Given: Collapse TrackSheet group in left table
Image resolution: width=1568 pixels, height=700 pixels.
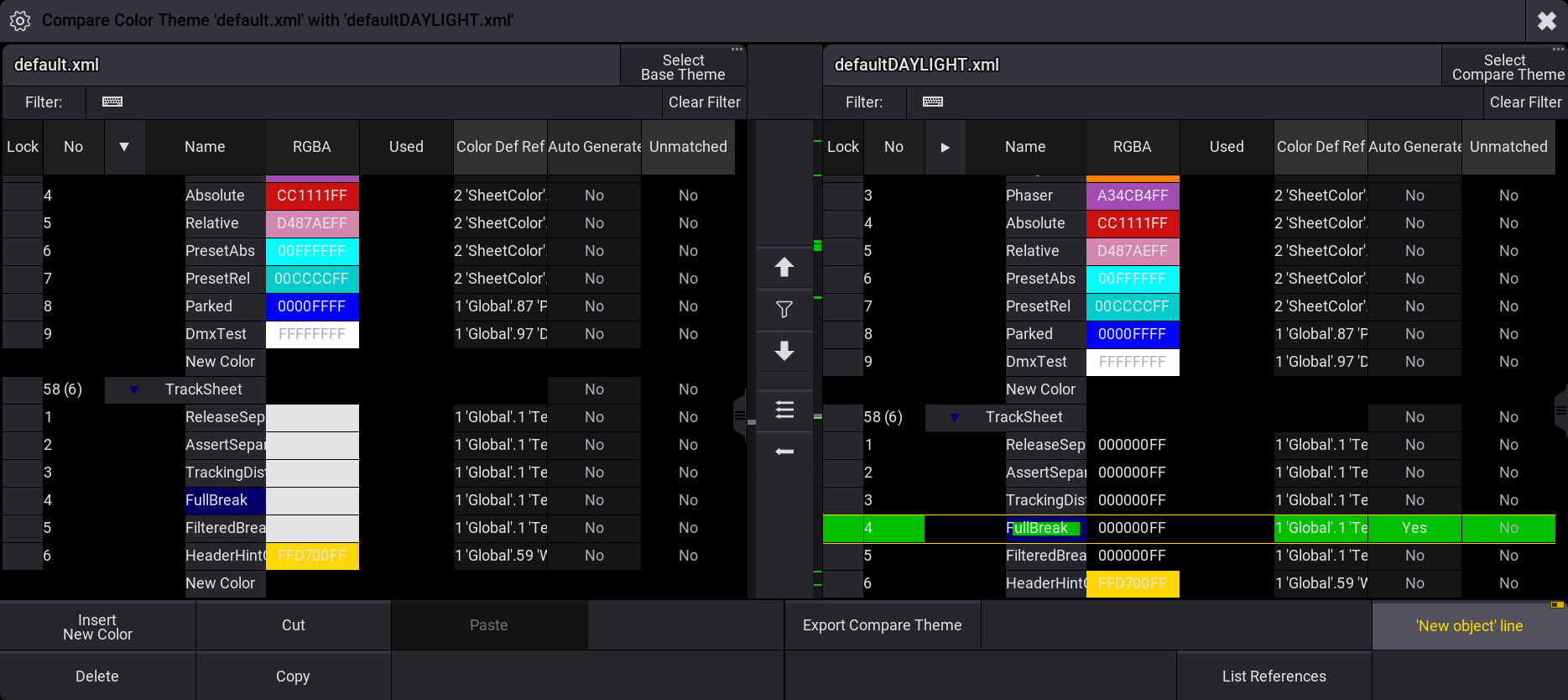Looking at the screenshot, I should 134,390.
